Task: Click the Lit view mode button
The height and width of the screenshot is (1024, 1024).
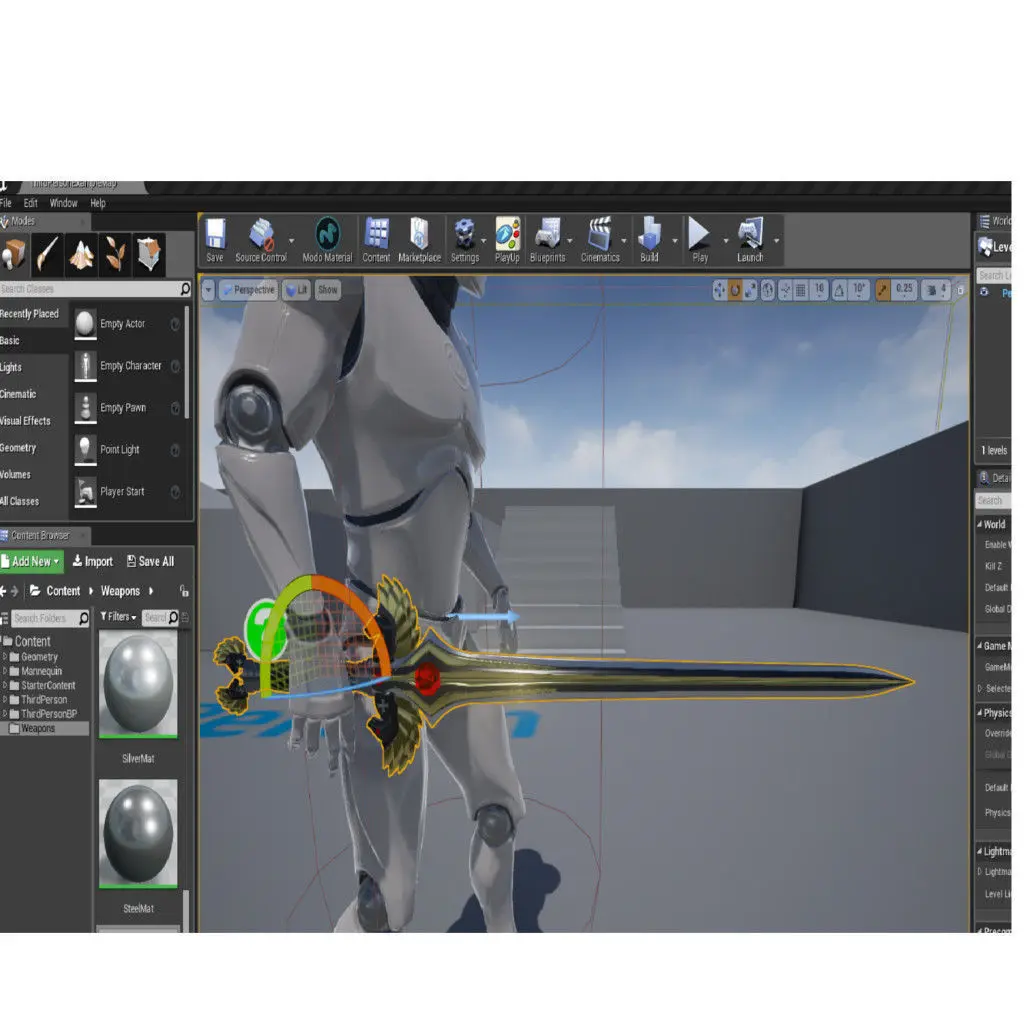Action: (296, 290)
